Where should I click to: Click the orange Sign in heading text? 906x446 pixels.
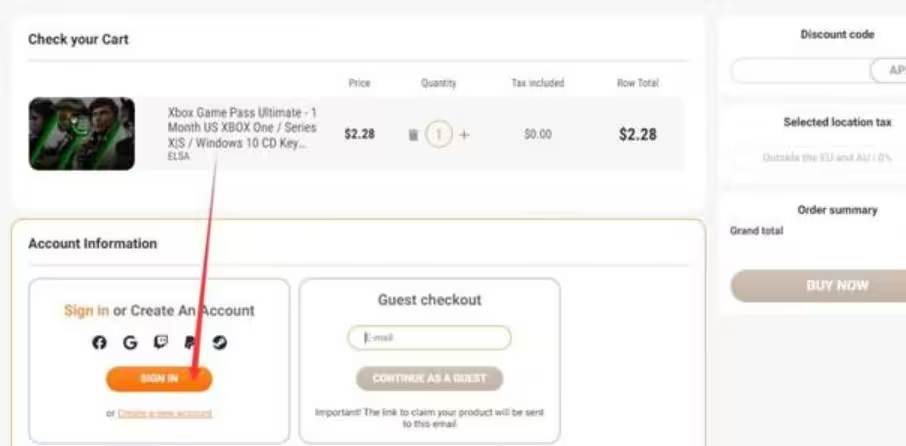86,310
